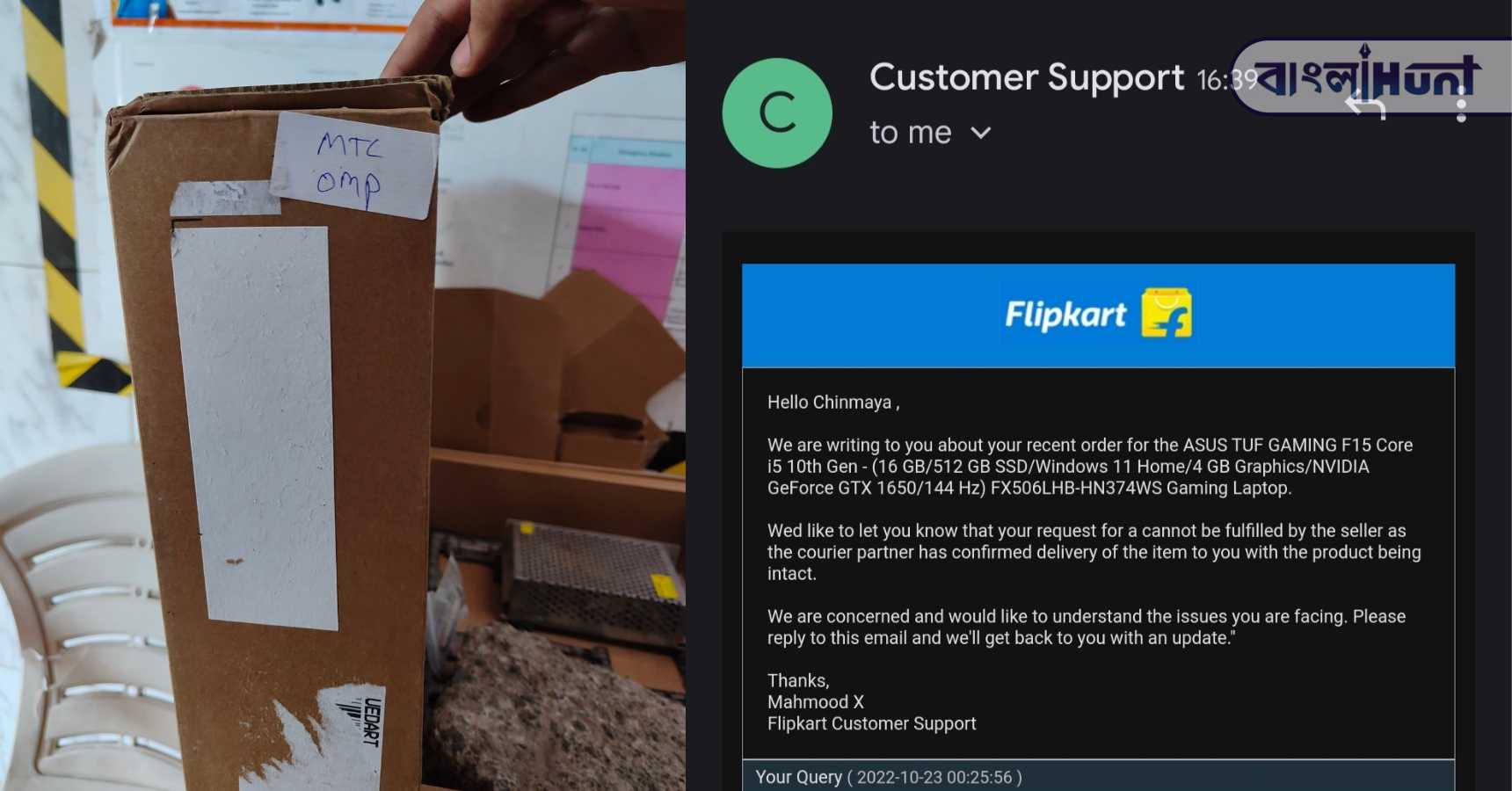Open the three-dot more options menu
This screenshot has height=791, width=1512.
pyautogui.click(x=1461, y=105)
